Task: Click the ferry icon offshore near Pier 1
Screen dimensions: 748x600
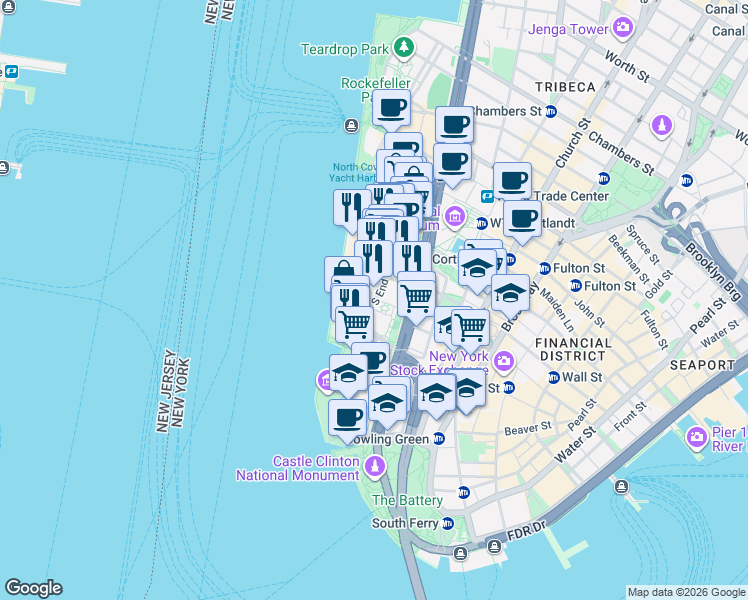Action: 621,486
